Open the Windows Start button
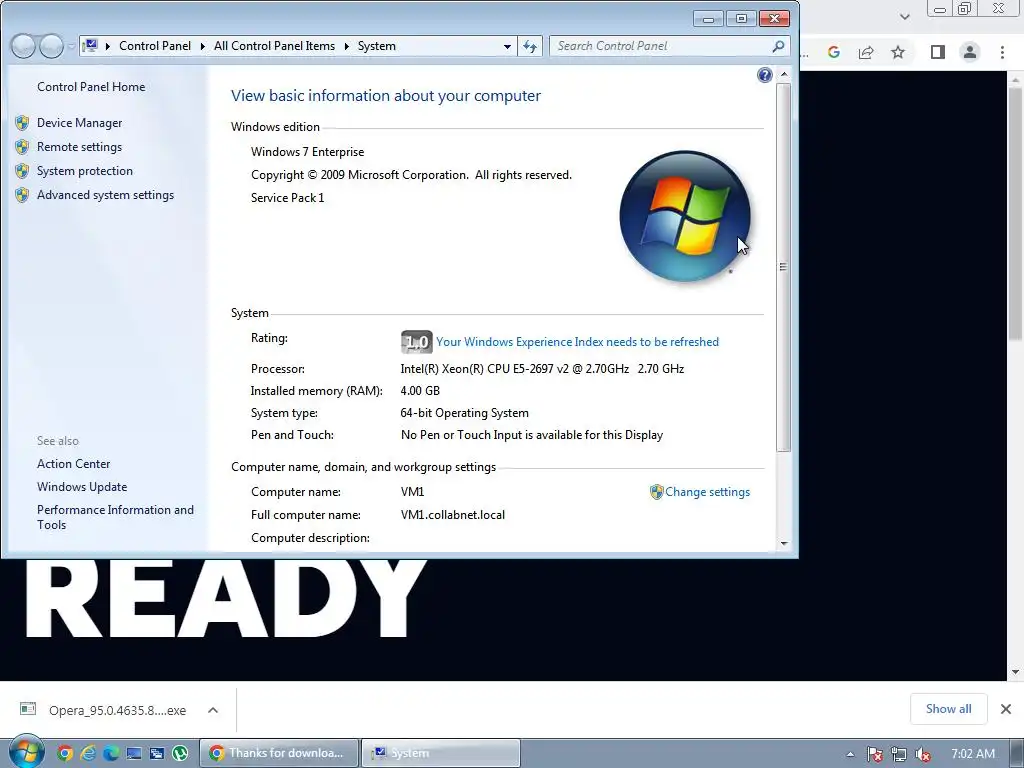 click(27, 752)
